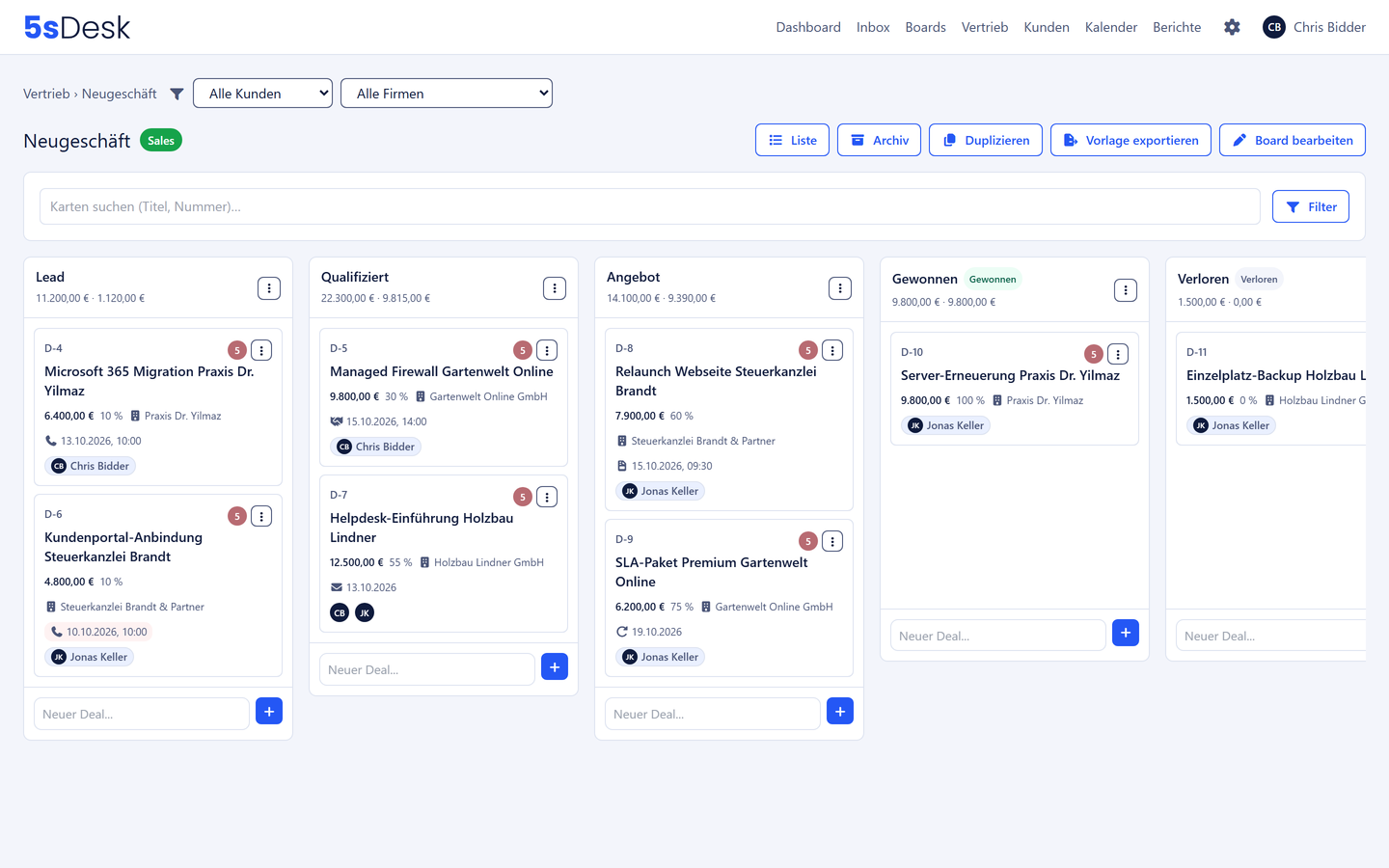Click the 5sDesk logo
Viewport: 1389px width, 868px height.
point(77,27)
